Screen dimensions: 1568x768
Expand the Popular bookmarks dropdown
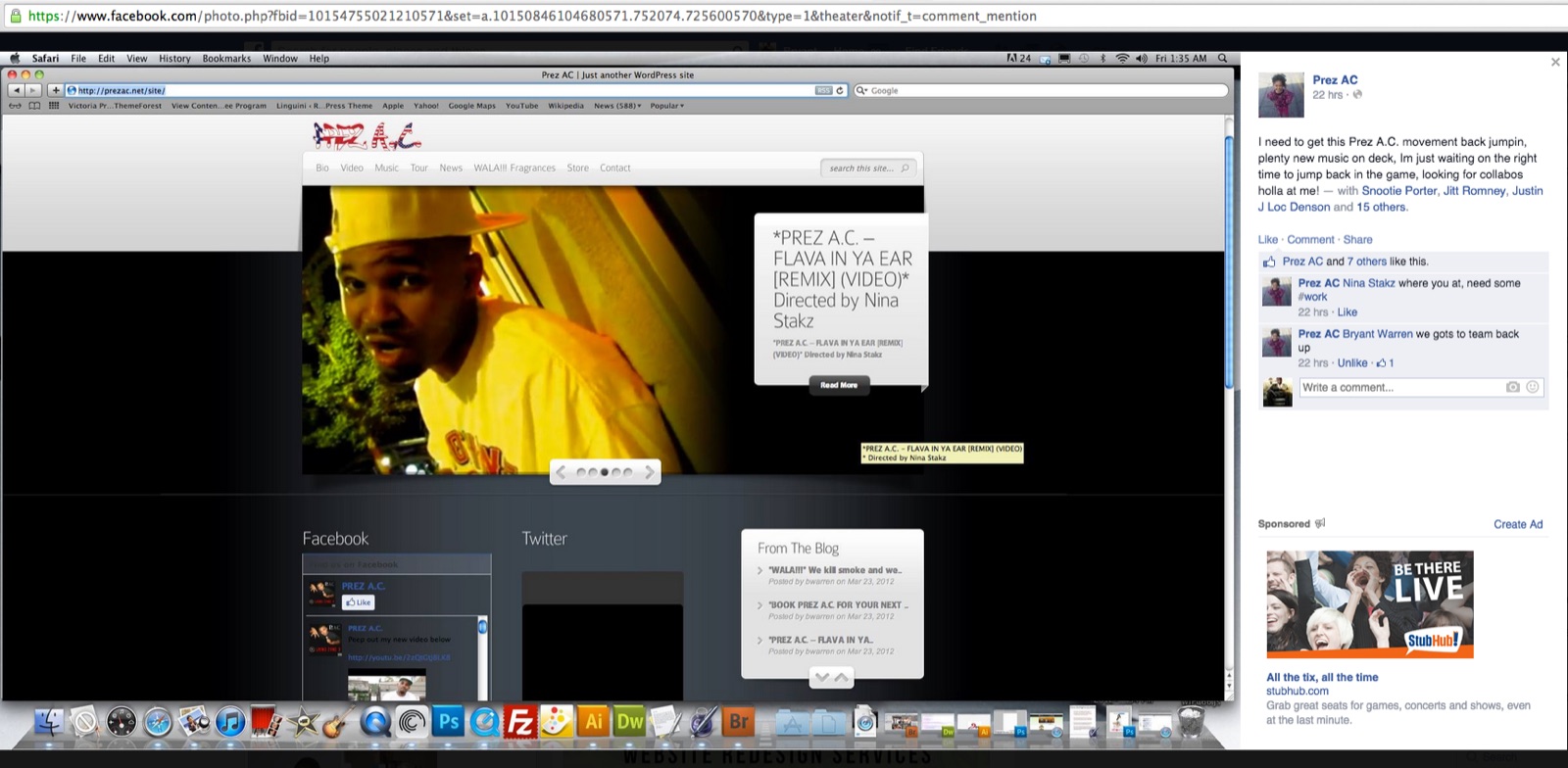pos(666,106)
